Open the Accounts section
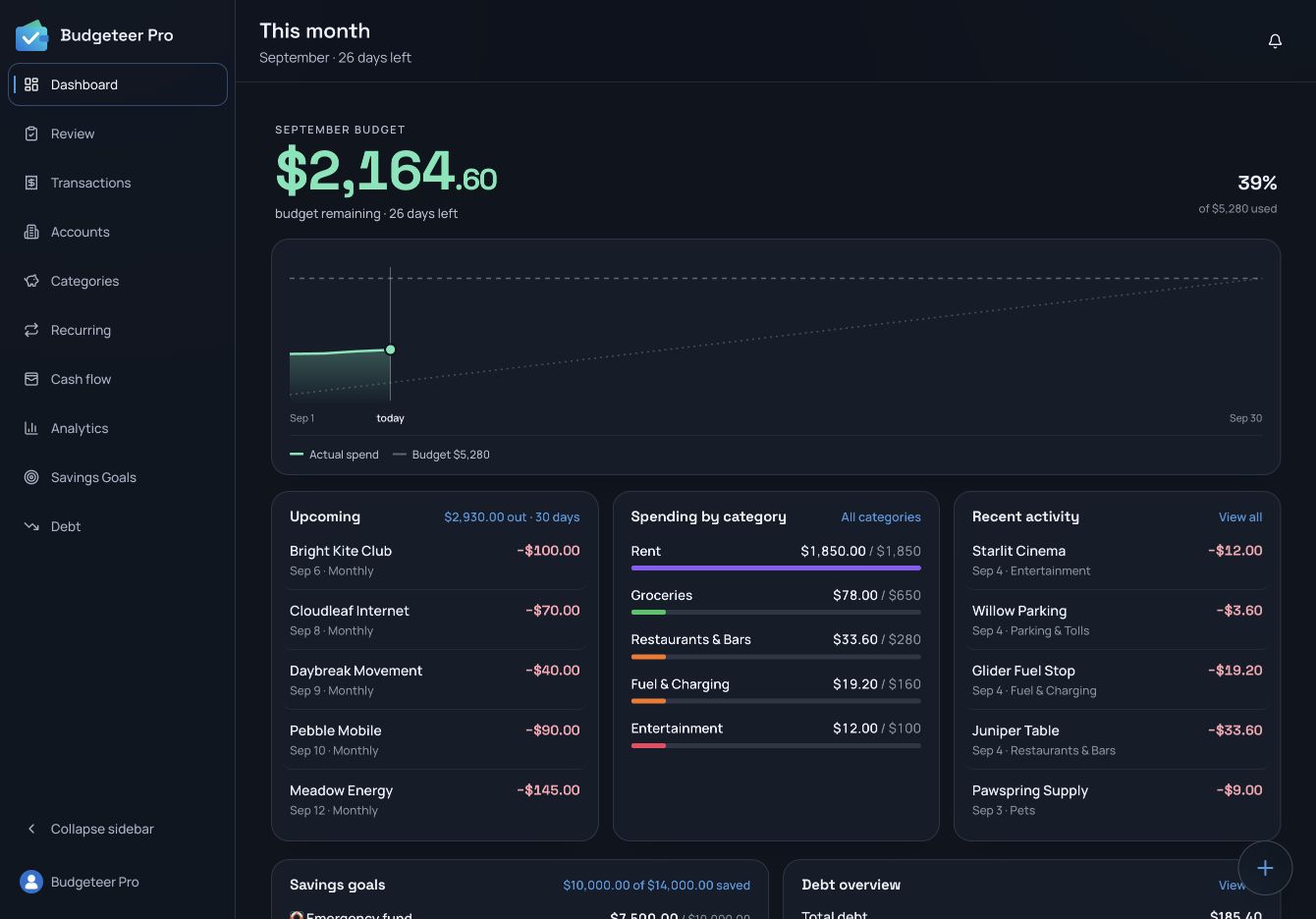The height and width of the screenshot is (919, 1316). click(118, 232)
